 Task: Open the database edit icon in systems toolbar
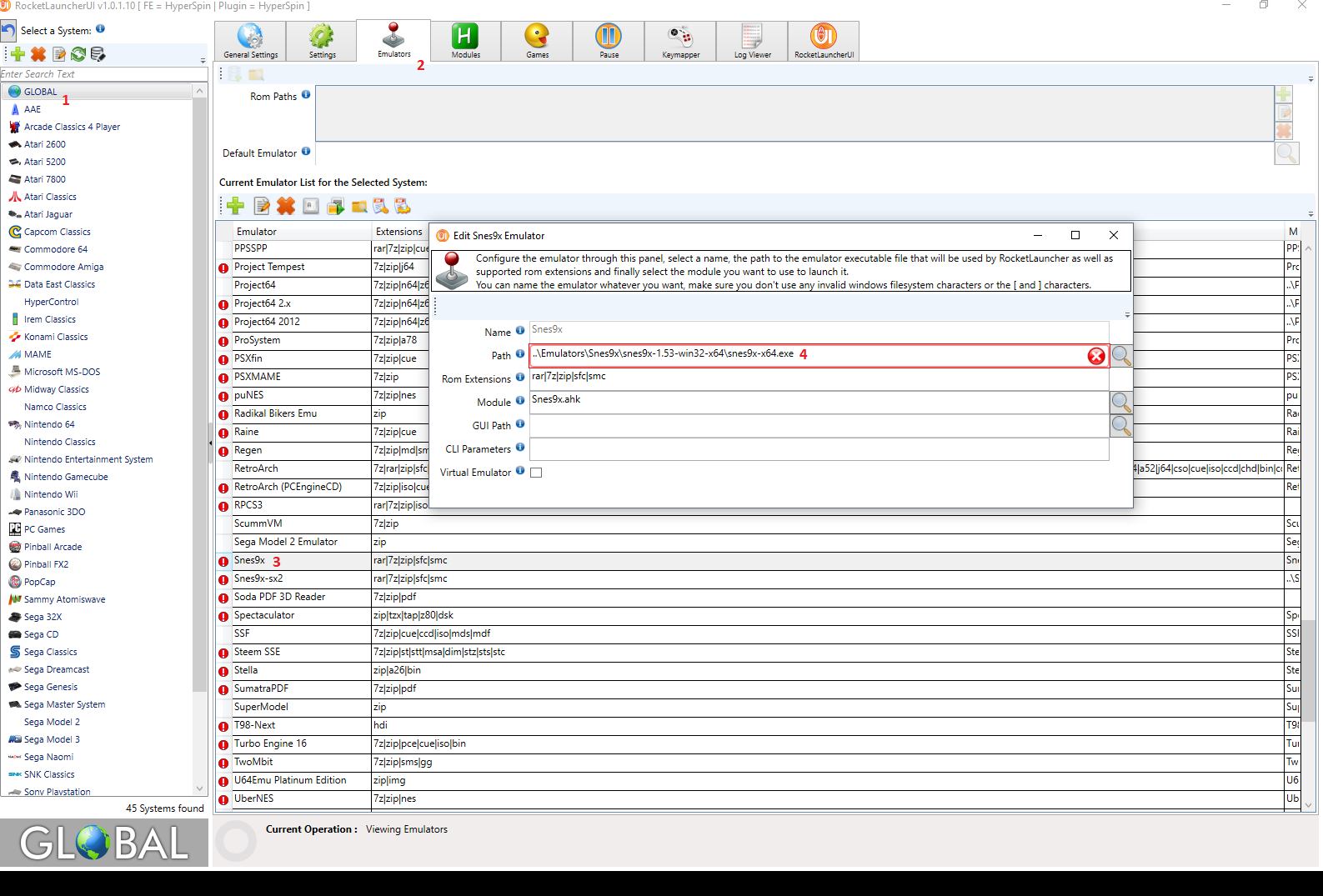98,54
